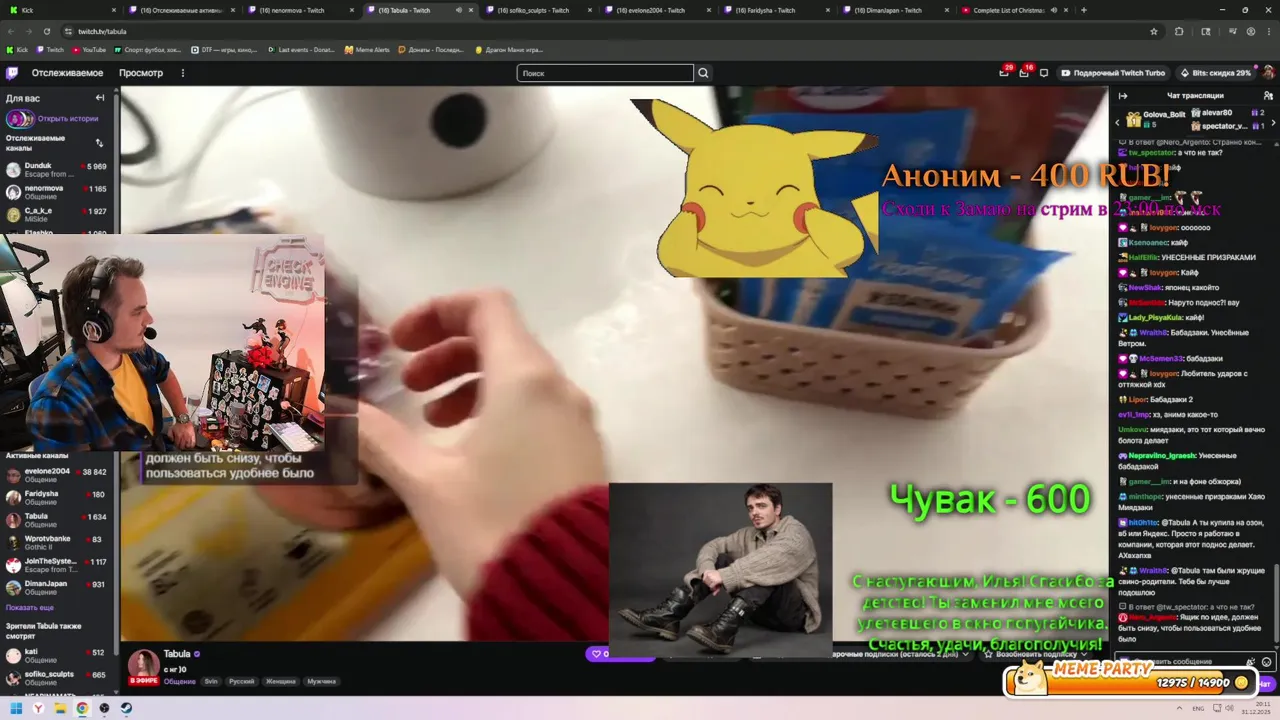Image resolution: width=1280 pixels, height=720 pixels.
Task: Select the Русский stream tag
Action: click(x=242, y=681)
